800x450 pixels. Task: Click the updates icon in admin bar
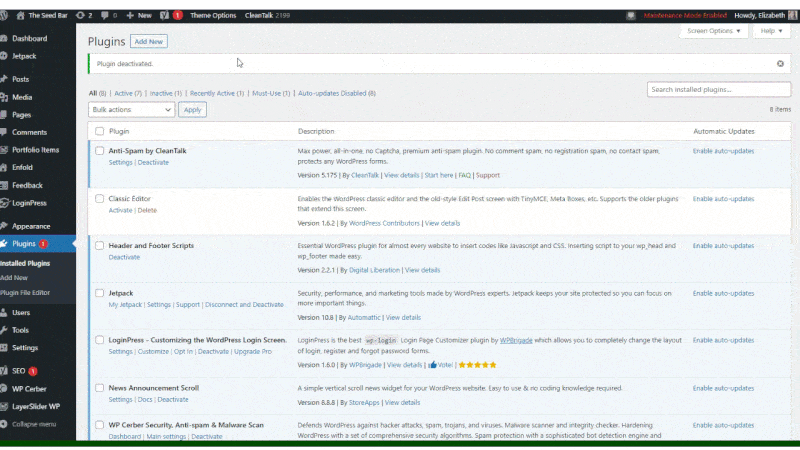(80, 15)
